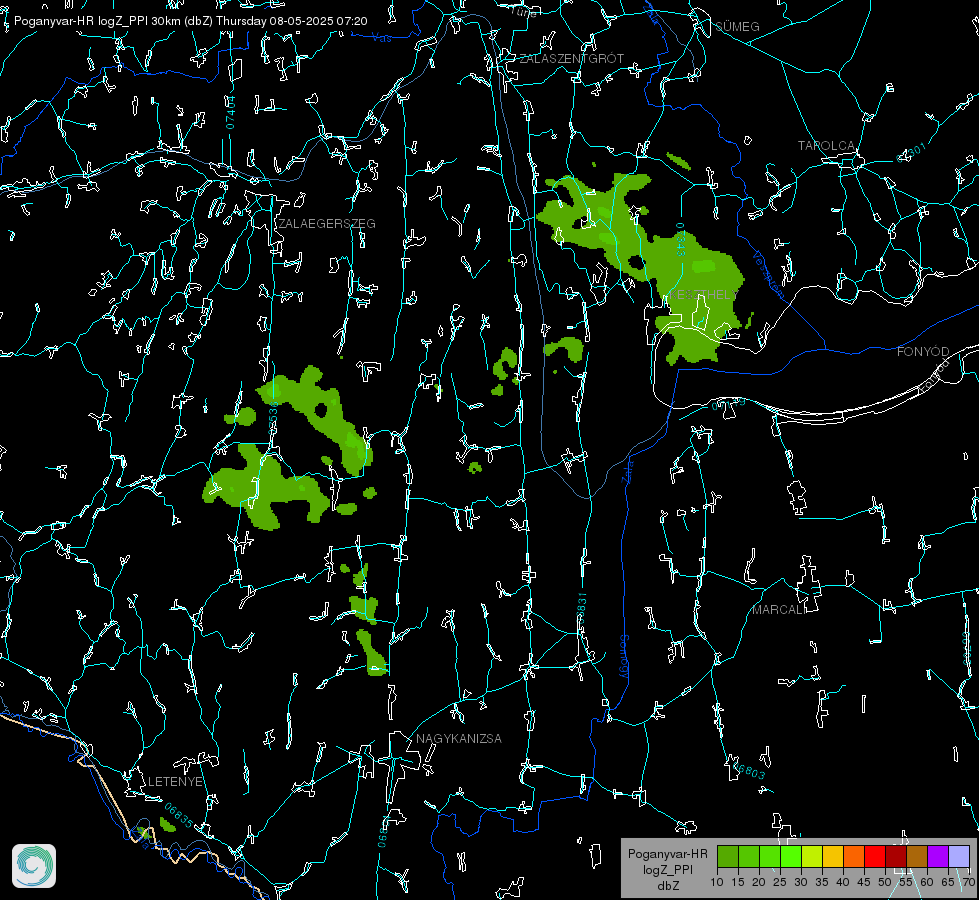Click the 06831 road number label

pyautogui.click(x=581, y=610)
